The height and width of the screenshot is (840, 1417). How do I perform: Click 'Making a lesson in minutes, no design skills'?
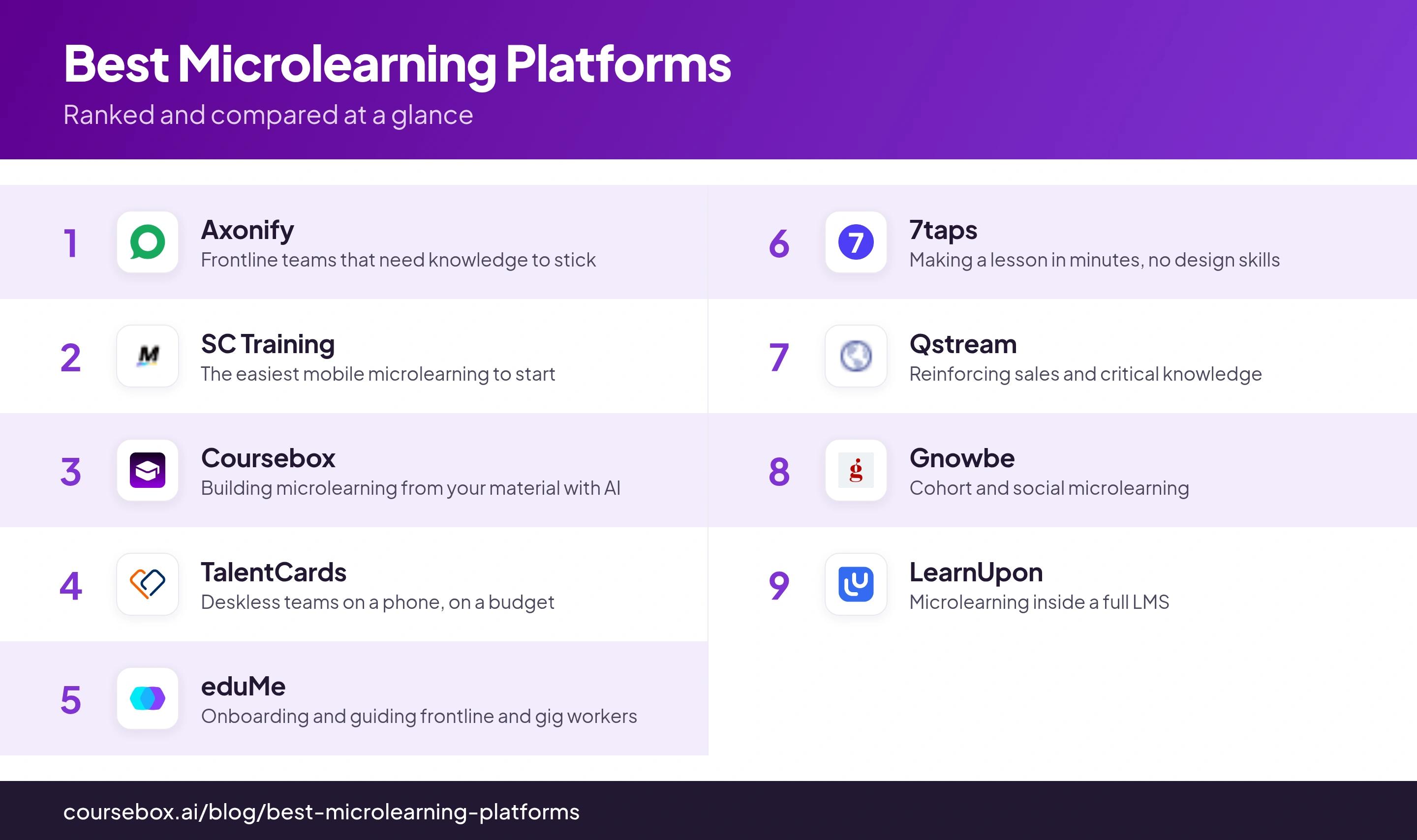(1094, 260)
